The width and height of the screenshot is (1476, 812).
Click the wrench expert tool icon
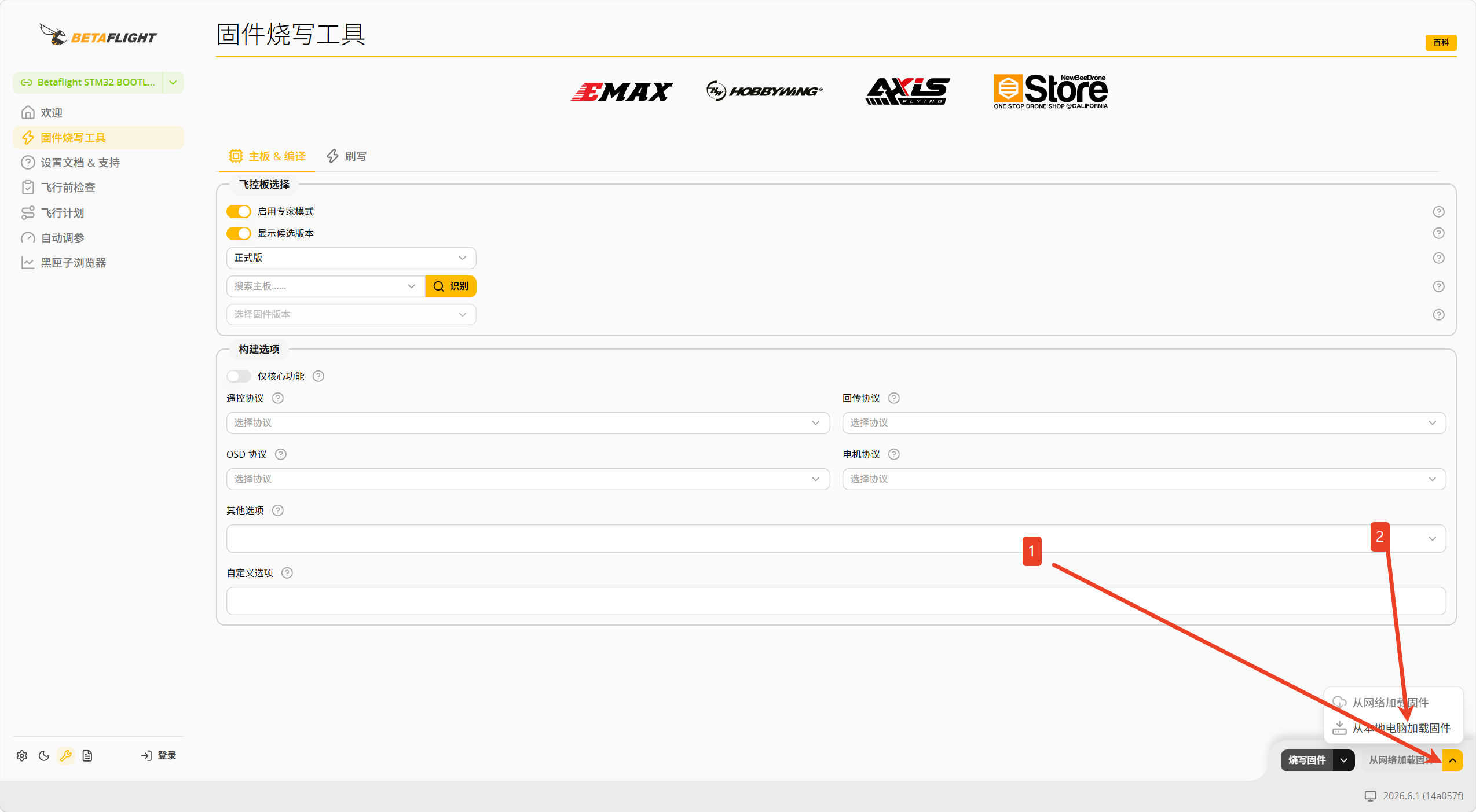(x=66, y=755)
